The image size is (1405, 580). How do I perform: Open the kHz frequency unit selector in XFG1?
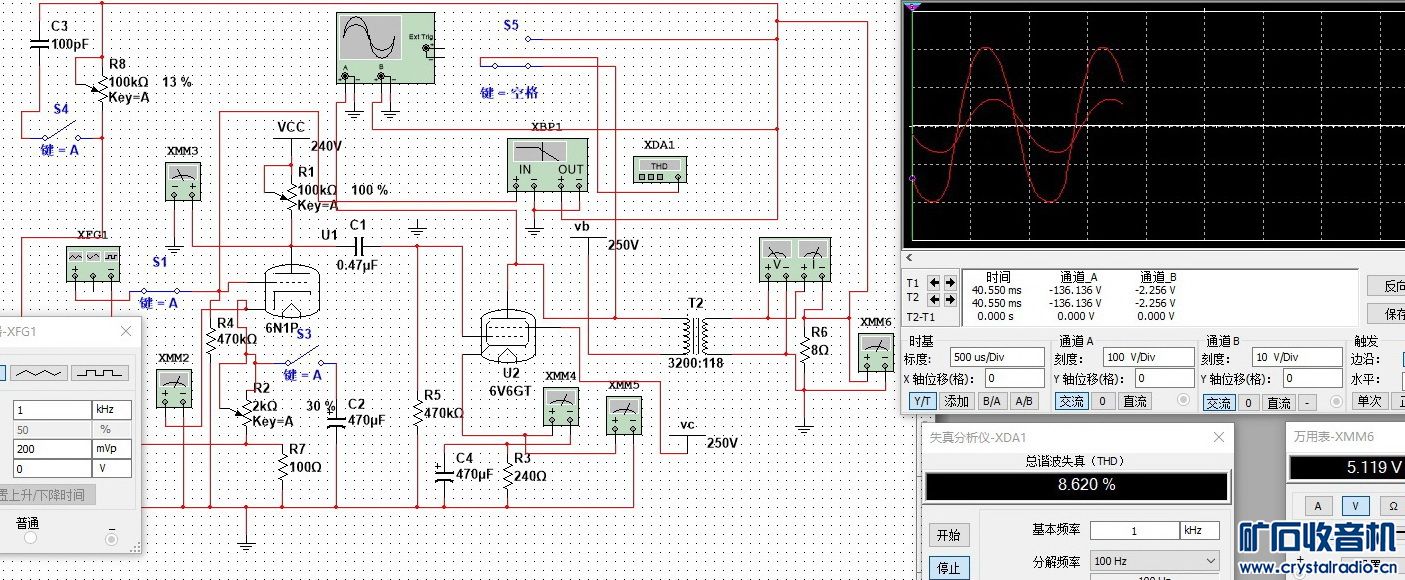[x=112, y=410]
